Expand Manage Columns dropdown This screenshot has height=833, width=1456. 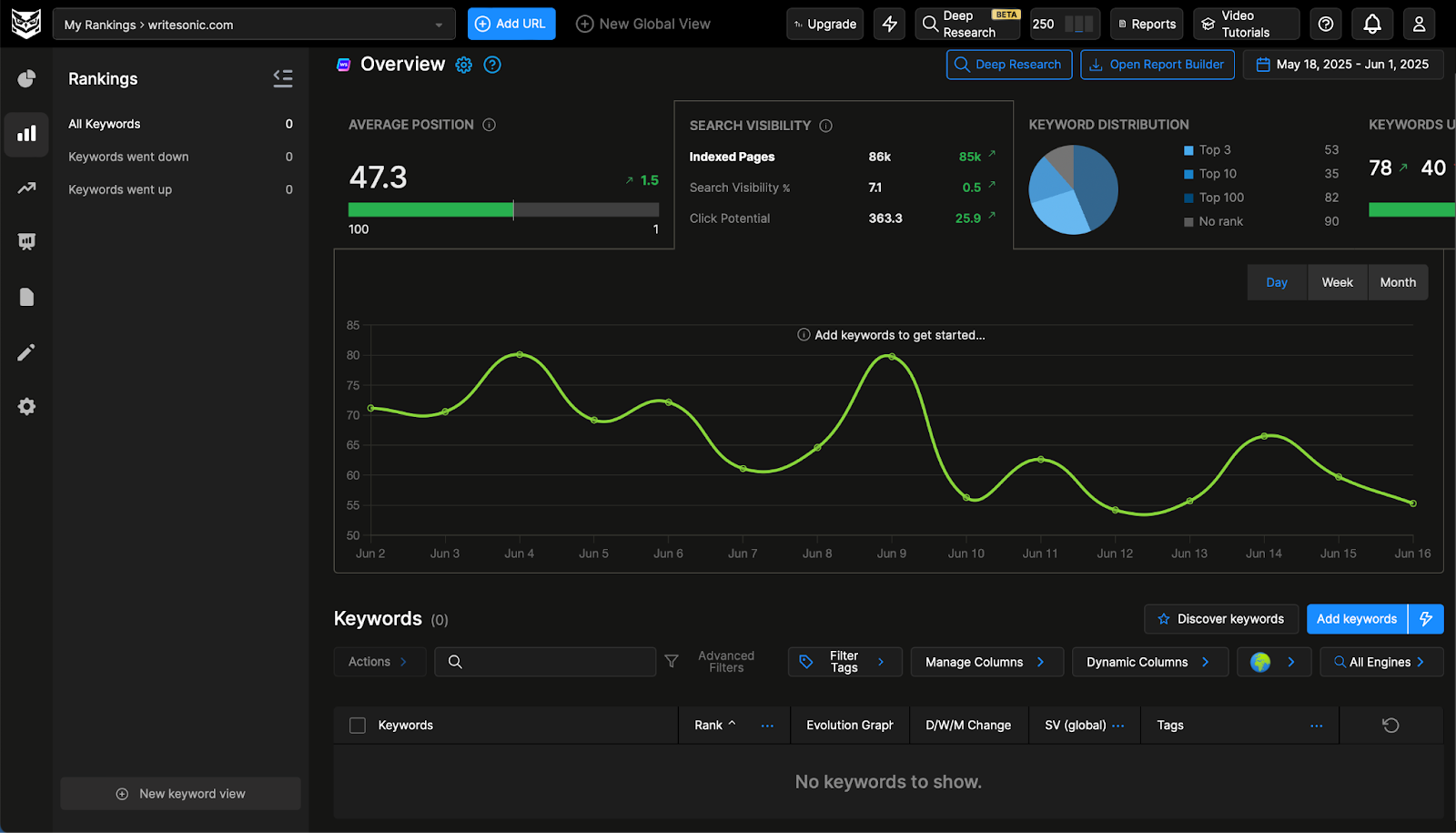986,662
